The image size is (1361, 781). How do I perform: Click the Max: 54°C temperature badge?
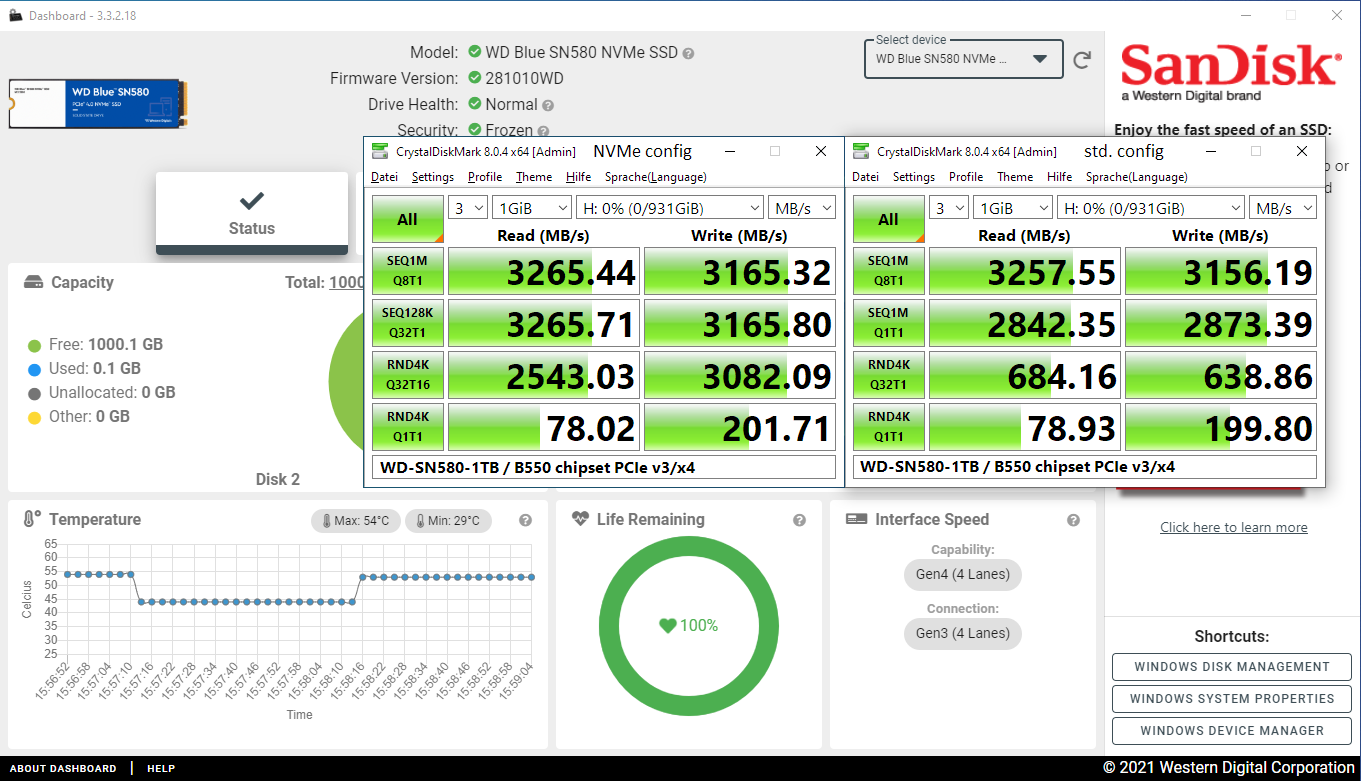click(x=356, y=521)
